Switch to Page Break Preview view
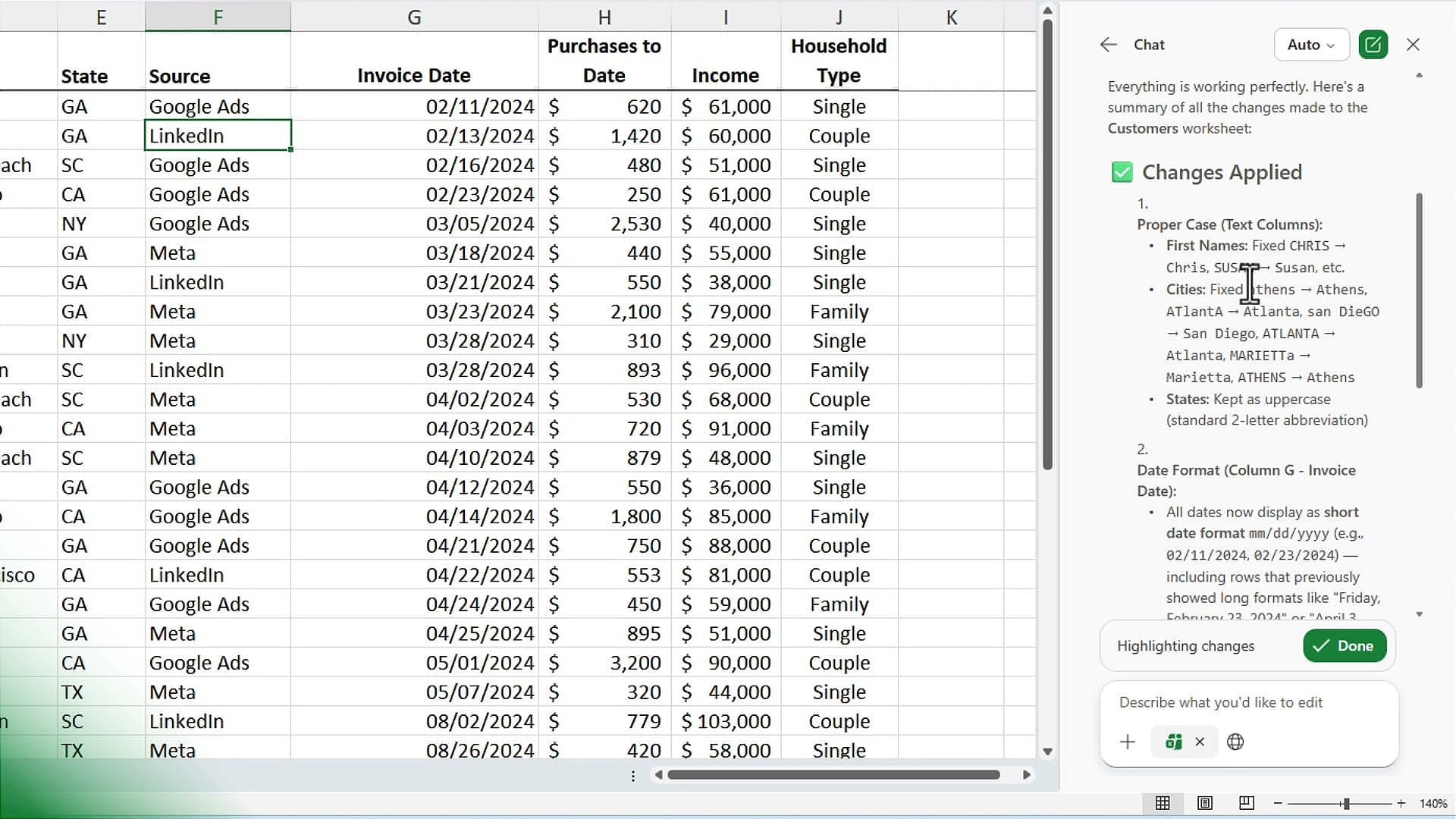 pyautogui.click(x=1246, y=803)
